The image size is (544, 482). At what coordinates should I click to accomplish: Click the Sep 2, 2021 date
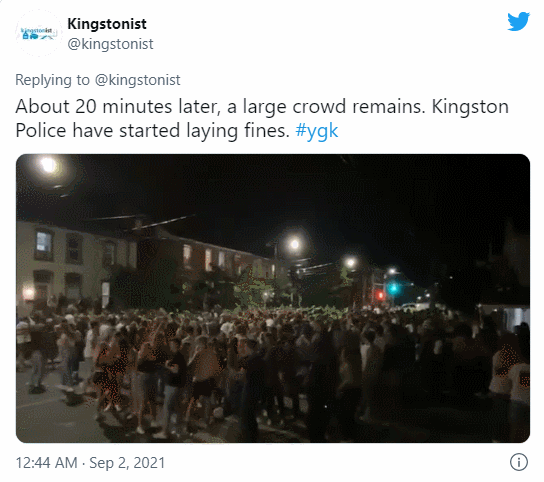[127, 463]
